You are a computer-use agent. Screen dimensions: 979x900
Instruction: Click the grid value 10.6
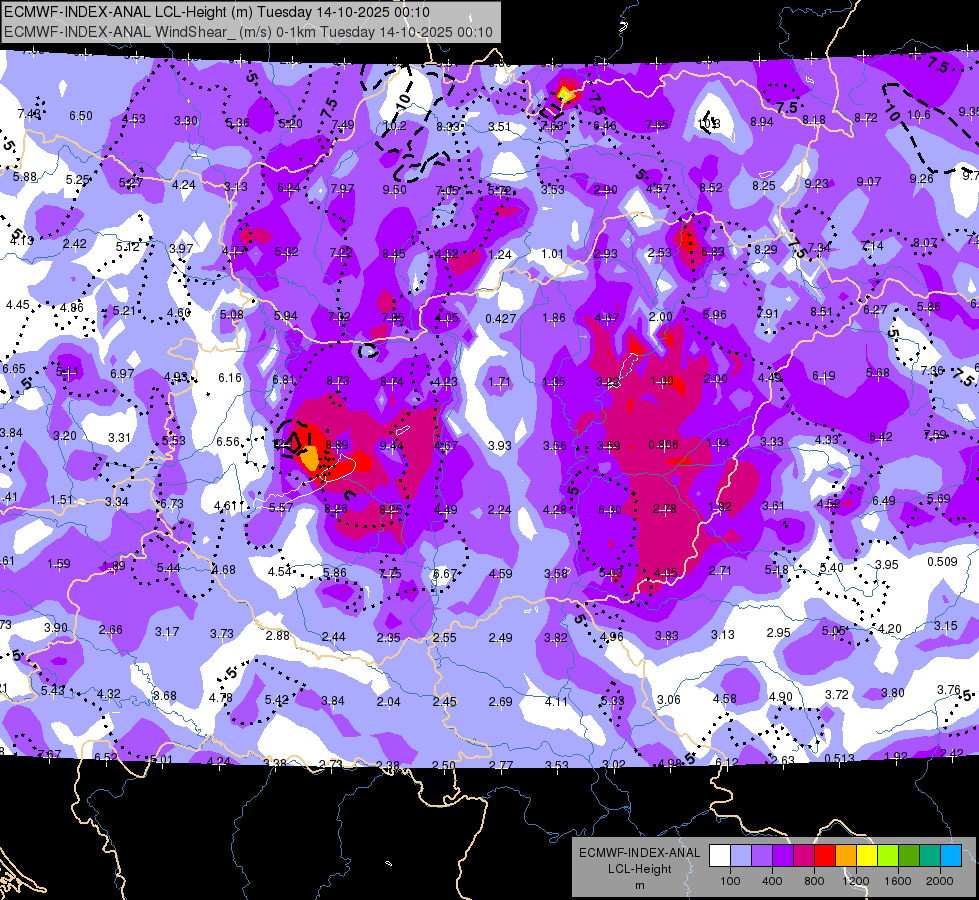coord(918,114)
